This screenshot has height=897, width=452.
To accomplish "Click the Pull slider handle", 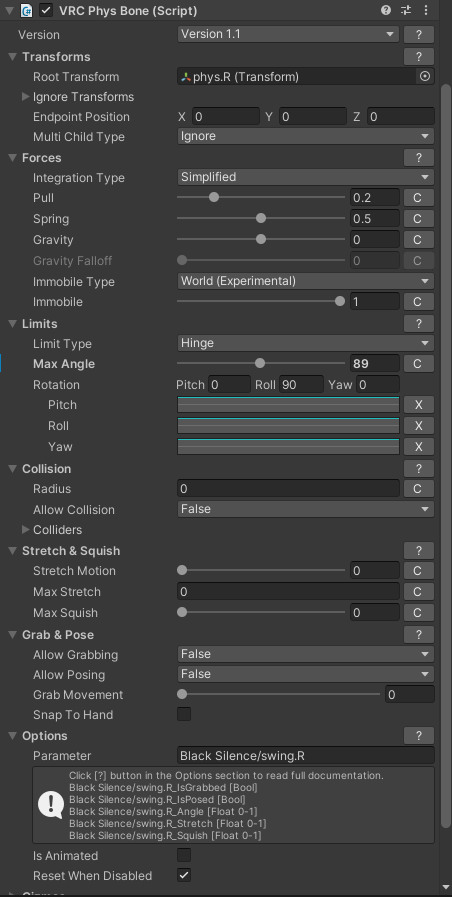I will click(214, 197).
